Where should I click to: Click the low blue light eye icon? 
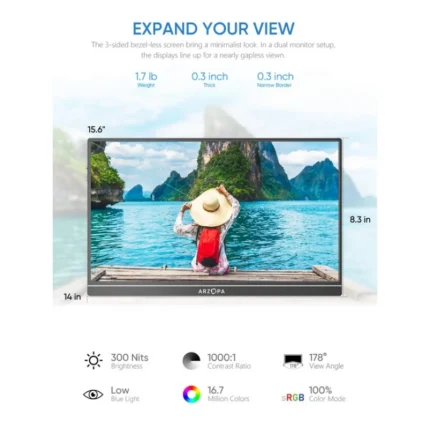coord(93,394)
